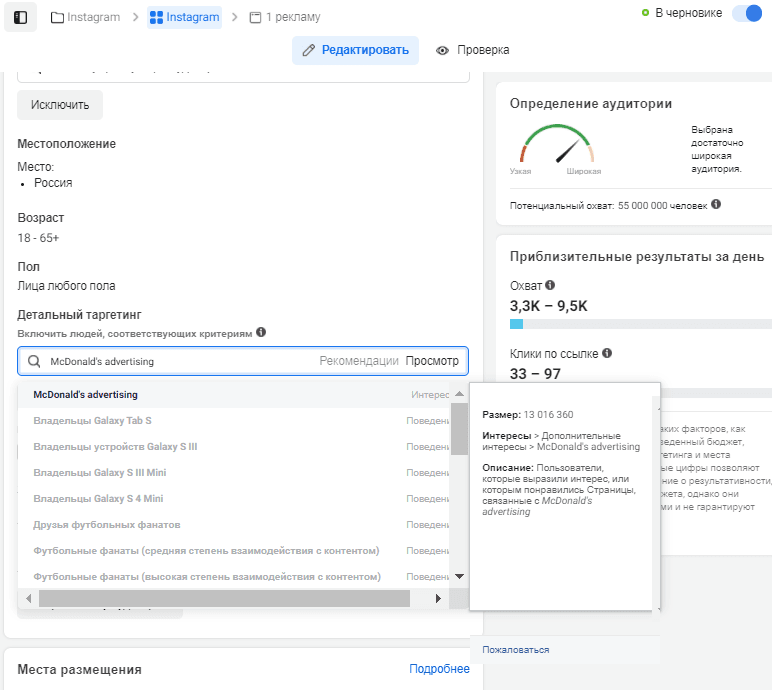Click the eye icon beside Проверка
Screen dimensions: 772x690
[442, 50]
